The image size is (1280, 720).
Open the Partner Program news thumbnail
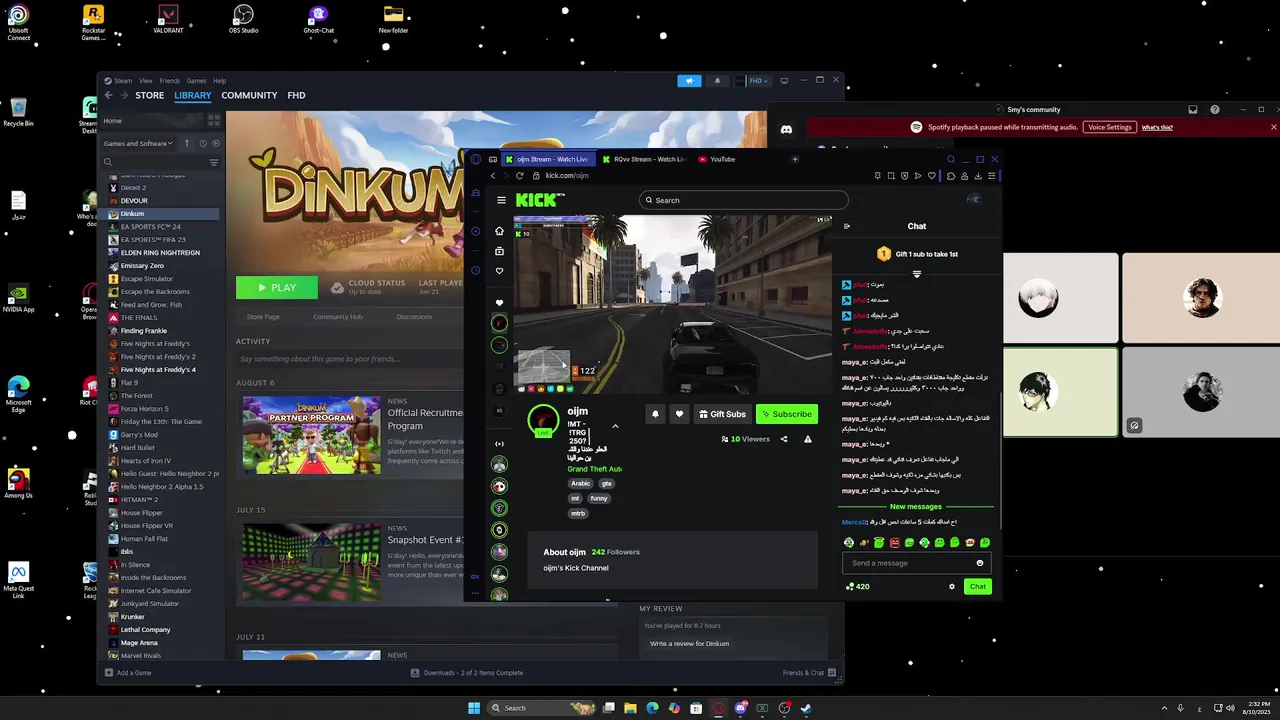(311, 435)
